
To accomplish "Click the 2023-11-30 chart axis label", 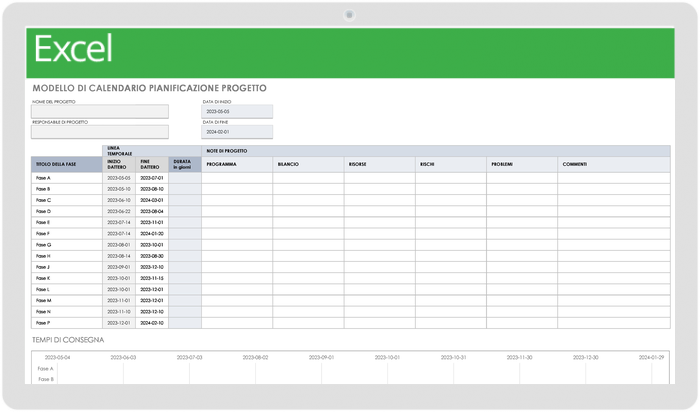I will coord(520,358).
